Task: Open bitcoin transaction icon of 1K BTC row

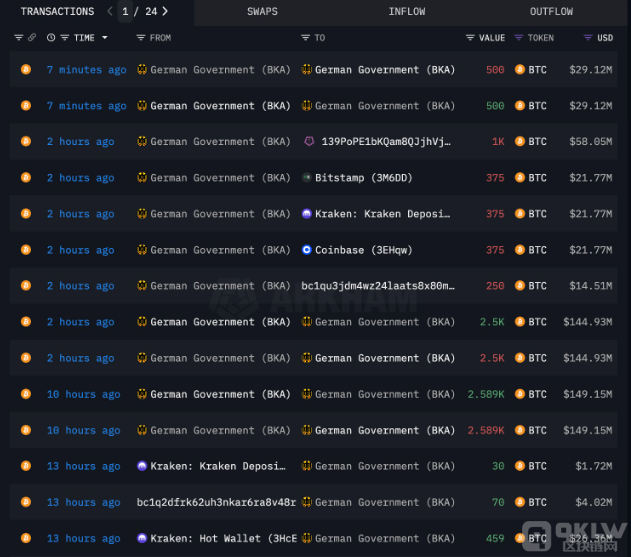Action: coord(26,142)
